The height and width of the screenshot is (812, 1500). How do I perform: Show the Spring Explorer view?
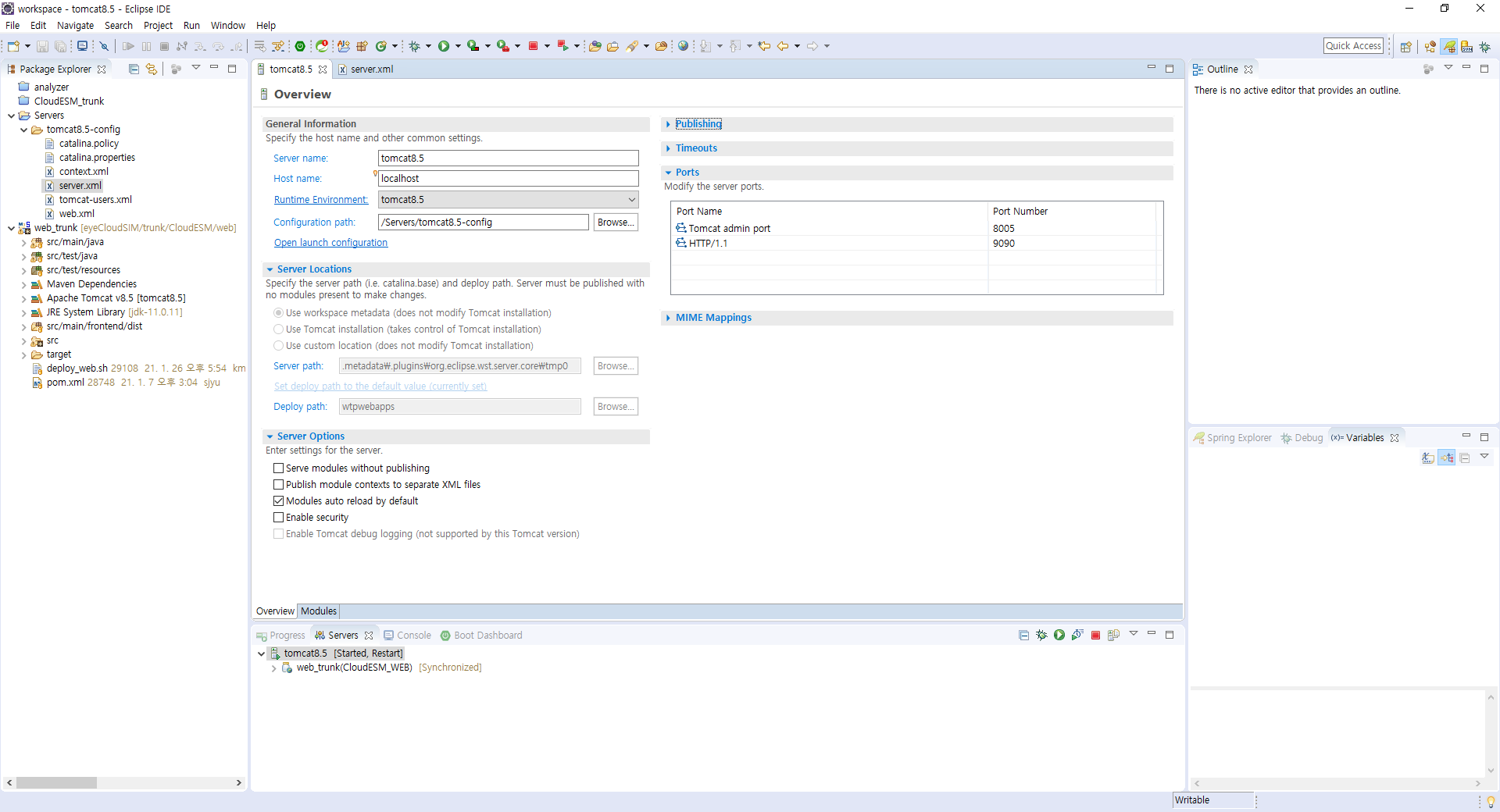click(1232, 438)
